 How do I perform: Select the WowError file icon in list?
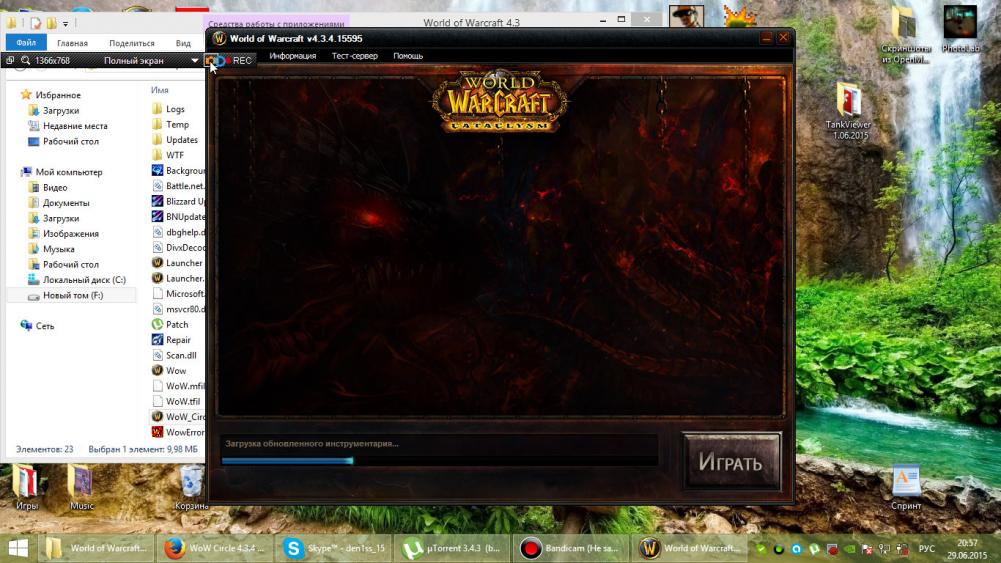[157, 432]
